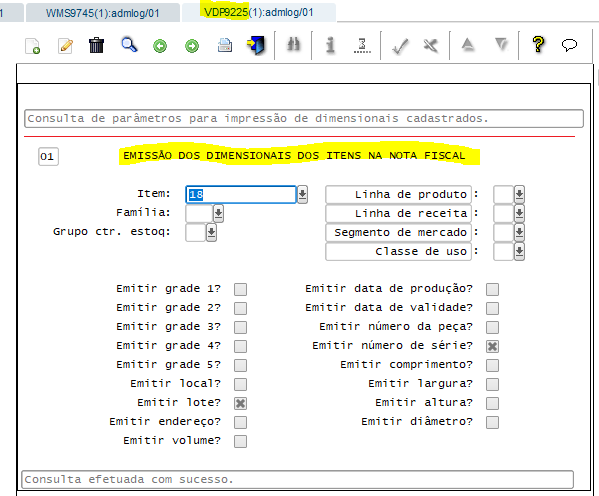599x496 pixels.
Task: Open the Linha de produto lookup arrow
Action: coord(519,195)
